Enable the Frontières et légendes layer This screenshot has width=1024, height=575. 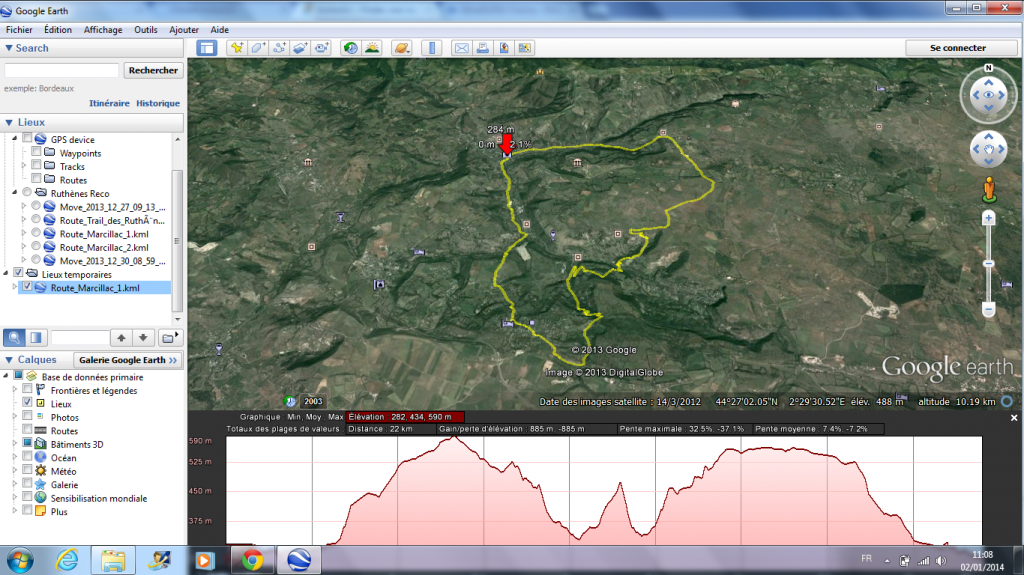point(27,389)
